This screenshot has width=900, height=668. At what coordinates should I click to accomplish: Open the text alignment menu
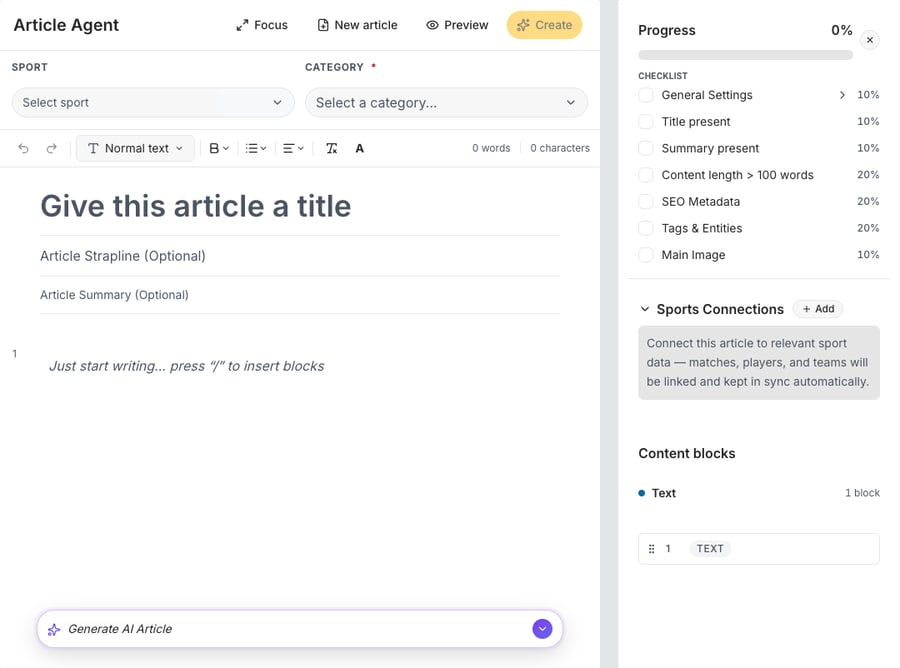(293, 149)
